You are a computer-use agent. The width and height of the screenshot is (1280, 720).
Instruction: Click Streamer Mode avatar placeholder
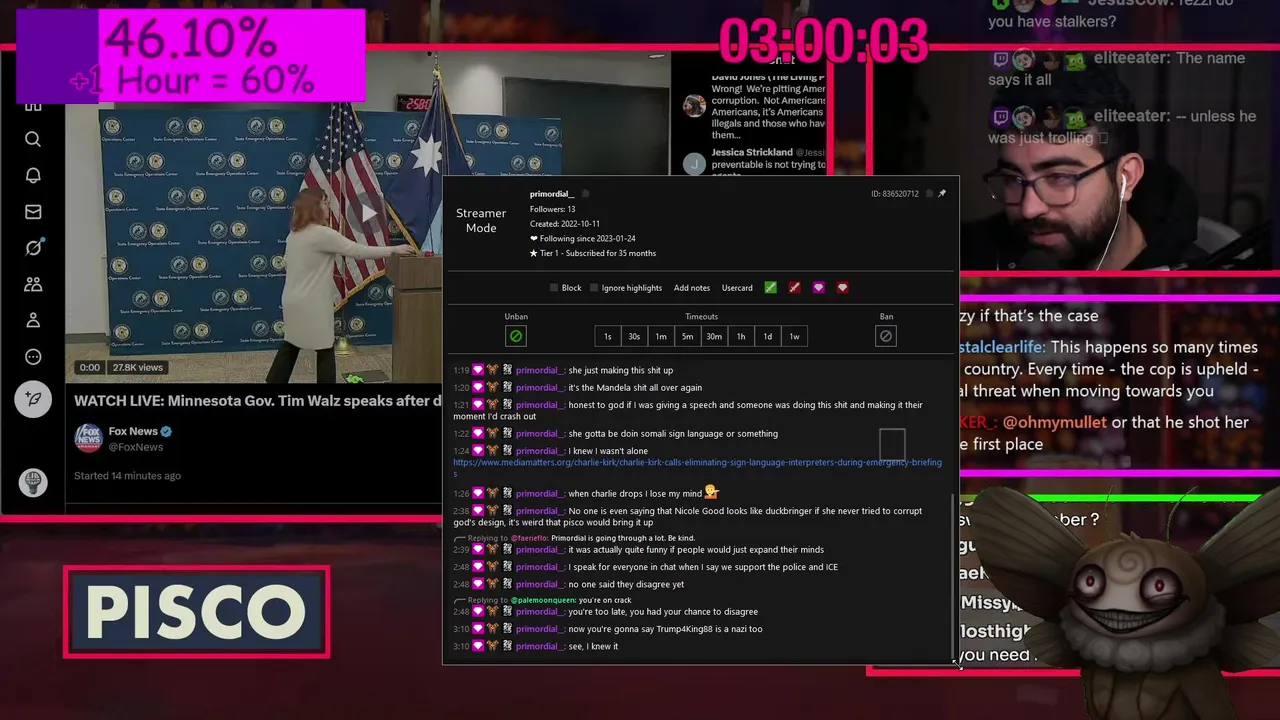(x=481, y=221)
